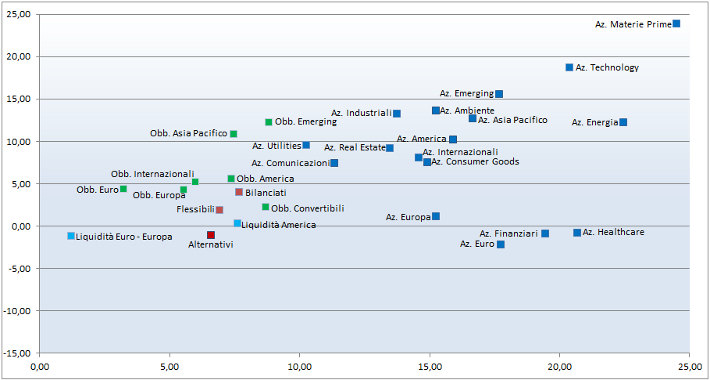The width and height of the screenshot is (710, 380).
Task: Click the Az. Healthcare data point
Action: [x=577, y=232]
